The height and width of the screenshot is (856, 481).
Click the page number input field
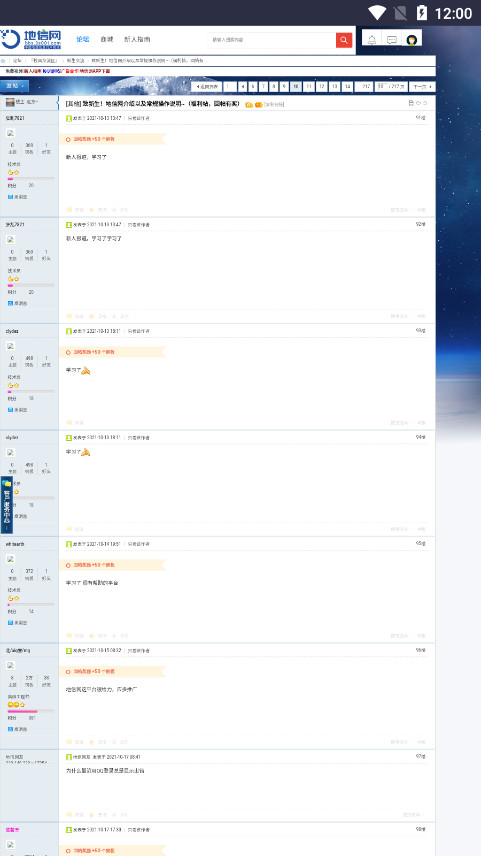pos(381,86)
